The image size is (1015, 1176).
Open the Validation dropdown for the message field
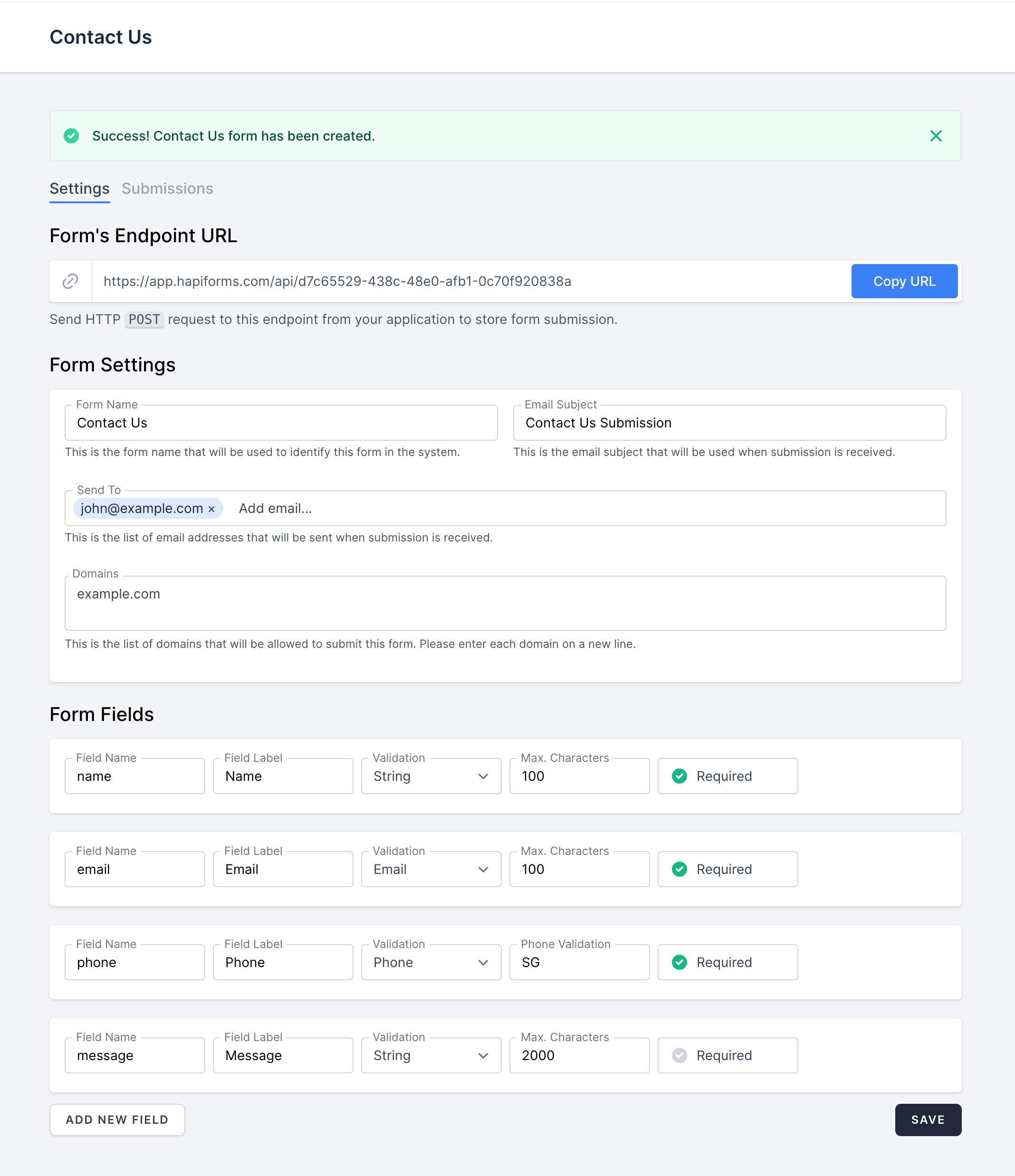(431, 1055)
